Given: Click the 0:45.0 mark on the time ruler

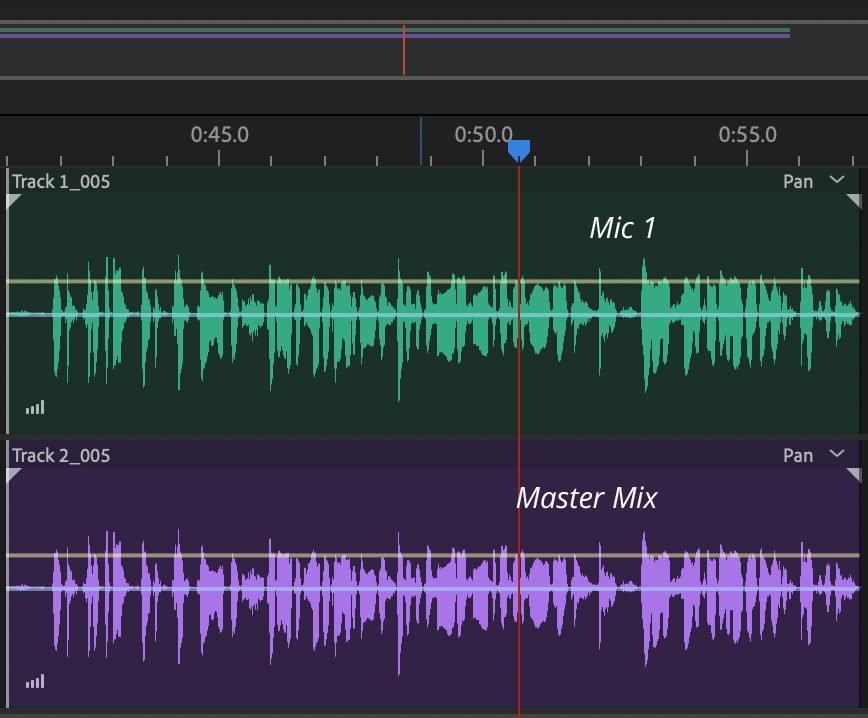Looking at the screenshot, I should point(220,135).
